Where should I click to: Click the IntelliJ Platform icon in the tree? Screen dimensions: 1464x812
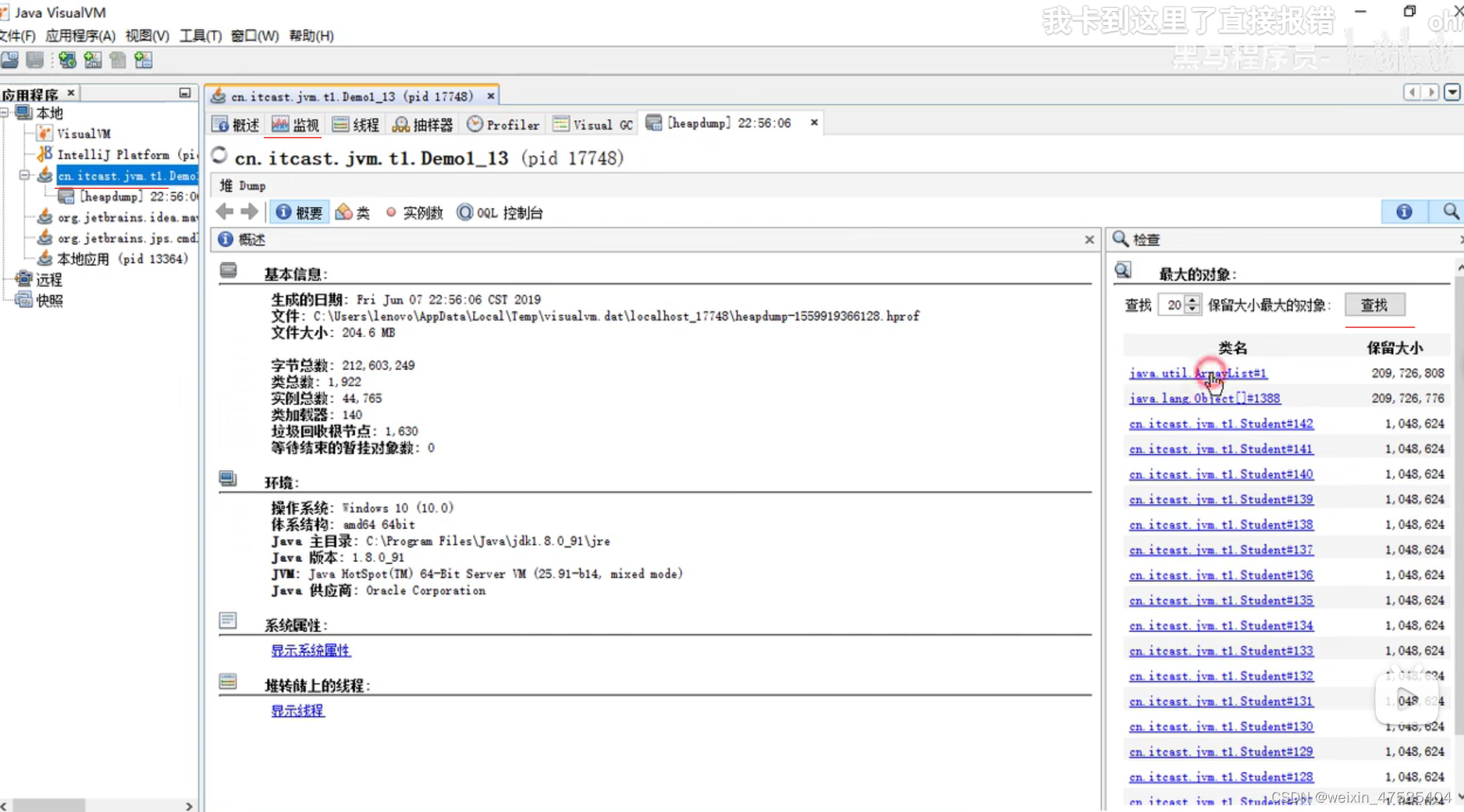click(45, 154)
